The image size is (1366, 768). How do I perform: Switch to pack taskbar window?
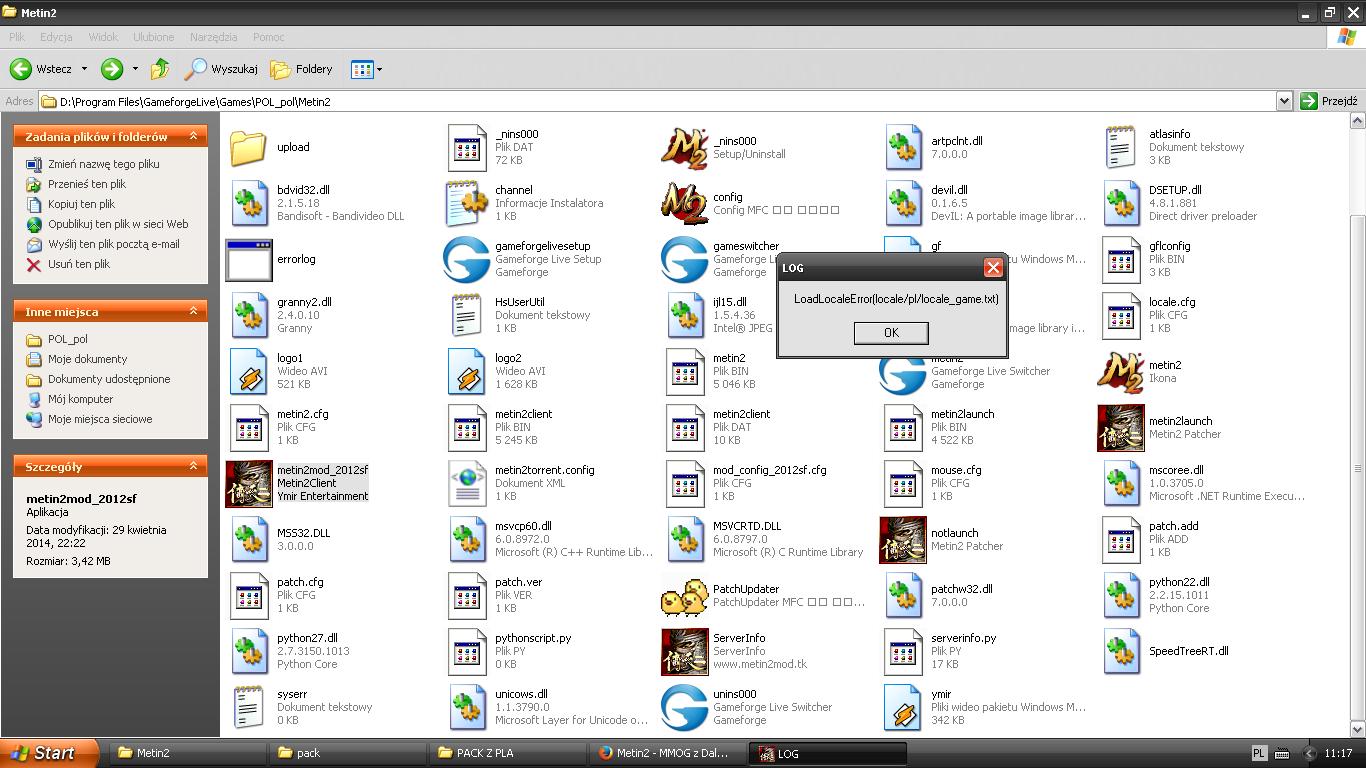tap(348, 753)
